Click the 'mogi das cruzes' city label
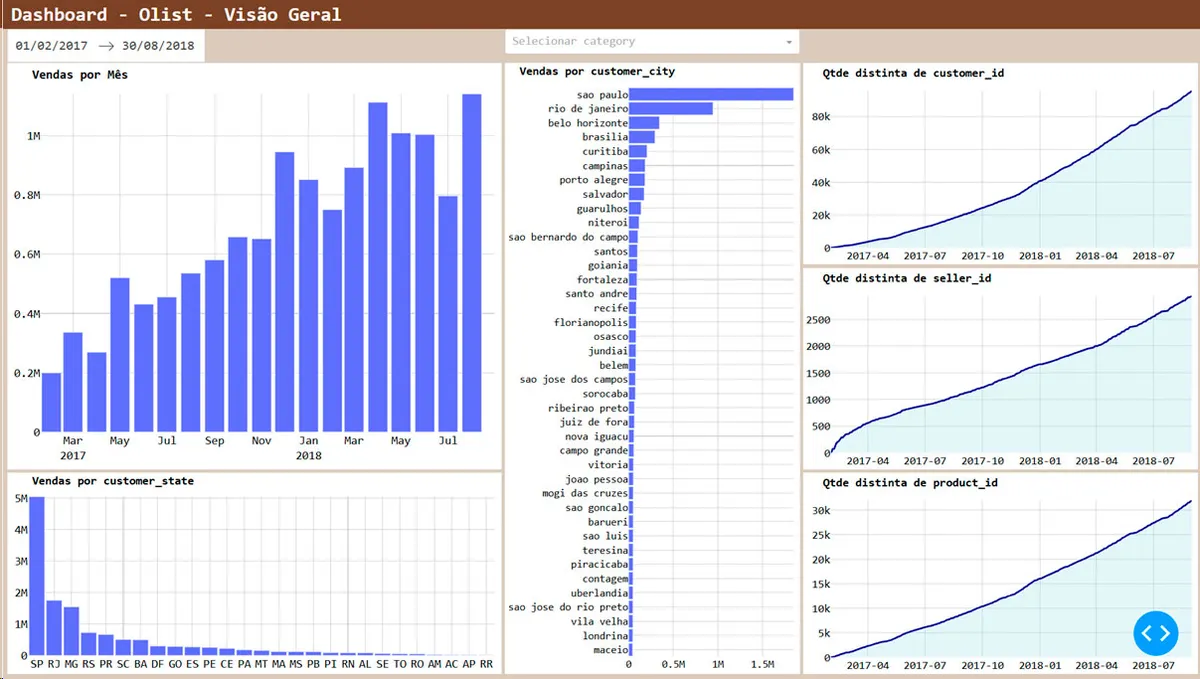This screenshot has width=1200, height=679. click(585, 494)
